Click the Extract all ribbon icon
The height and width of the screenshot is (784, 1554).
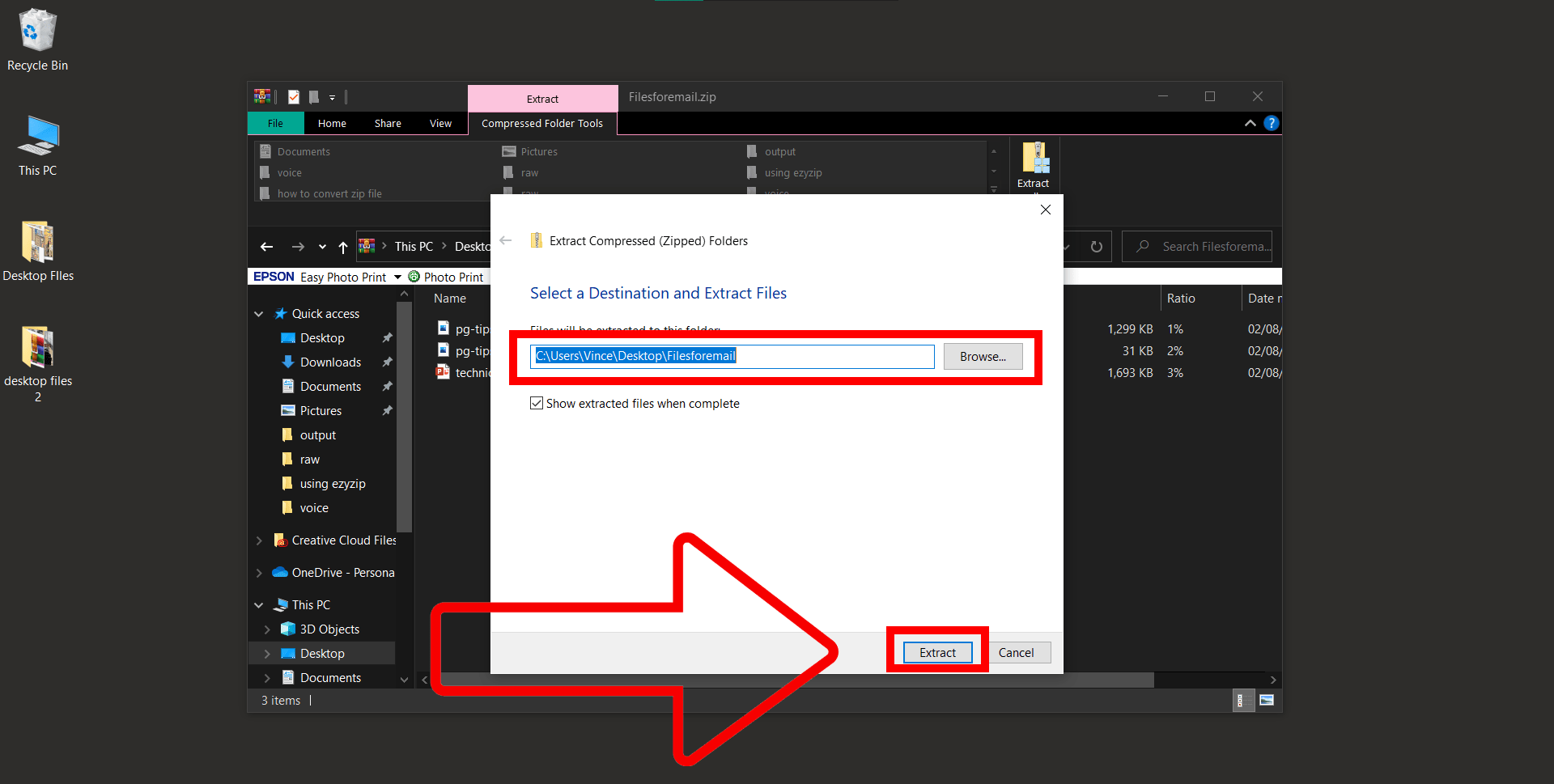click(x=1034, y=162)
